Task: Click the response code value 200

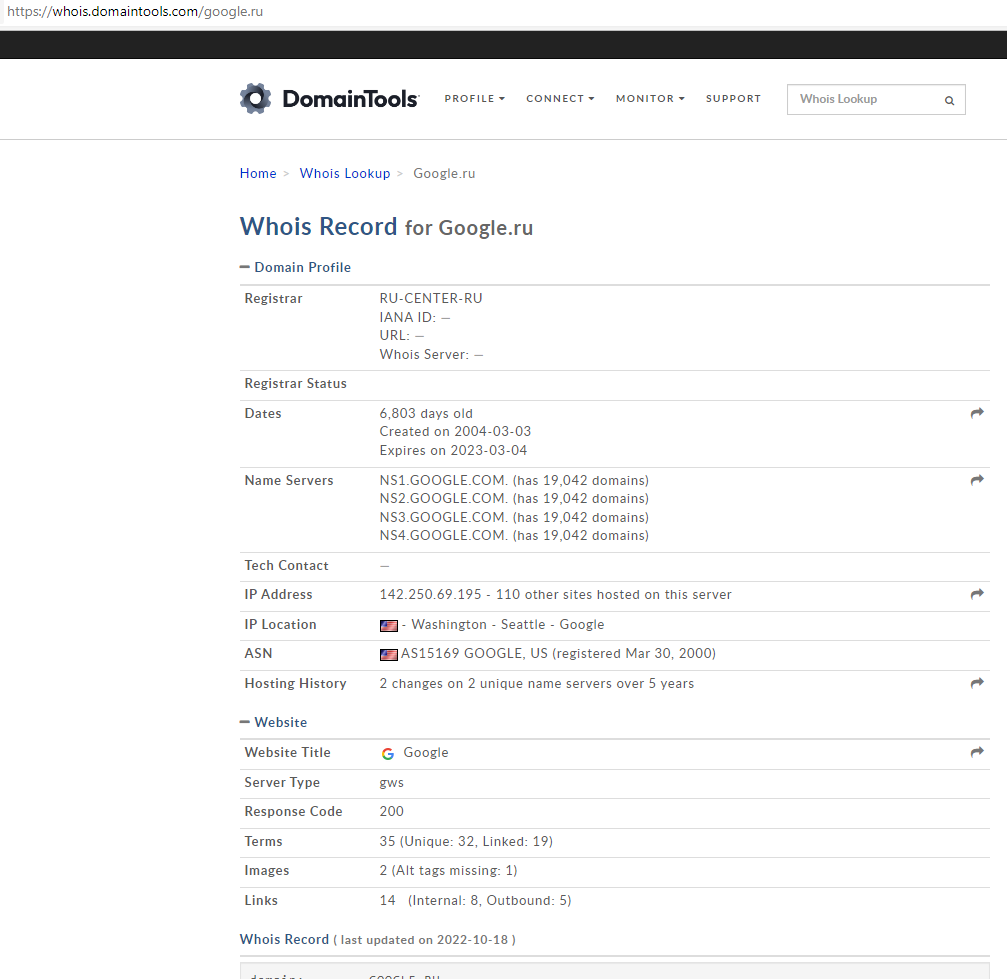Action: (x=392, y=811)
